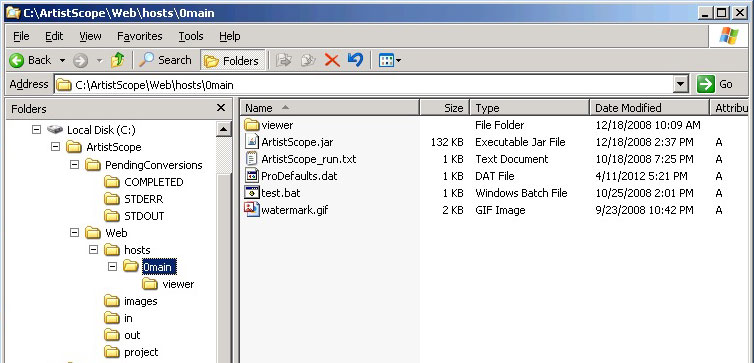Sort by the Type column header

(x=529, y=108)
